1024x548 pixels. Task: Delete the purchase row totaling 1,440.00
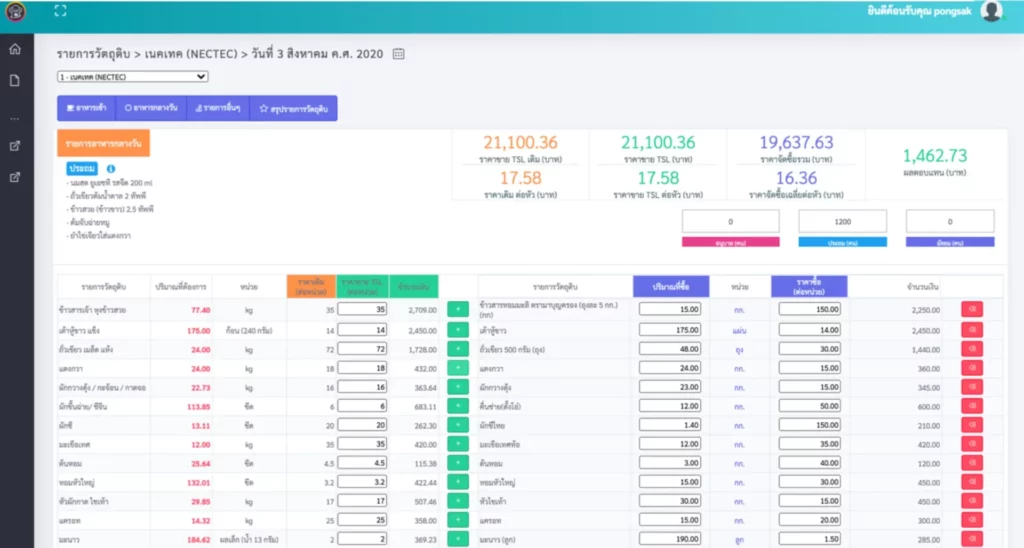[x=972, y=349]
